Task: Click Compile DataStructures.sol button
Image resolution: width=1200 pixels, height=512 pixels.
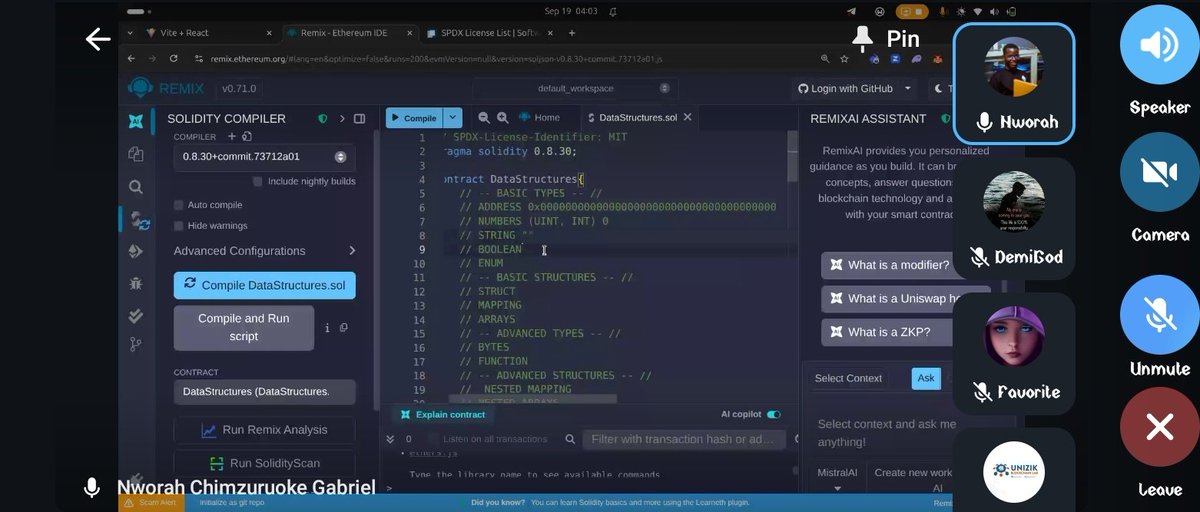Action: coord(264,285)
